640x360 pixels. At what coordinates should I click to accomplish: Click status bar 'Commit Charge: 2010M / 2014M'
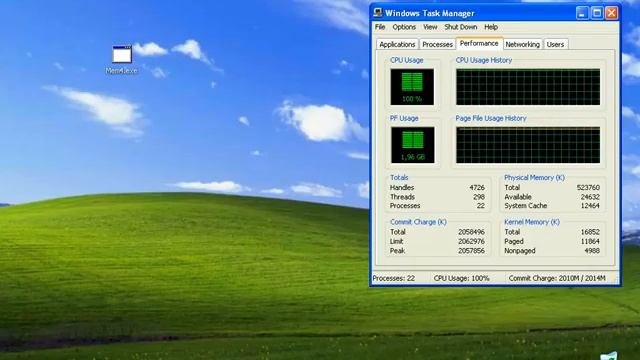(x=557, y=278)
